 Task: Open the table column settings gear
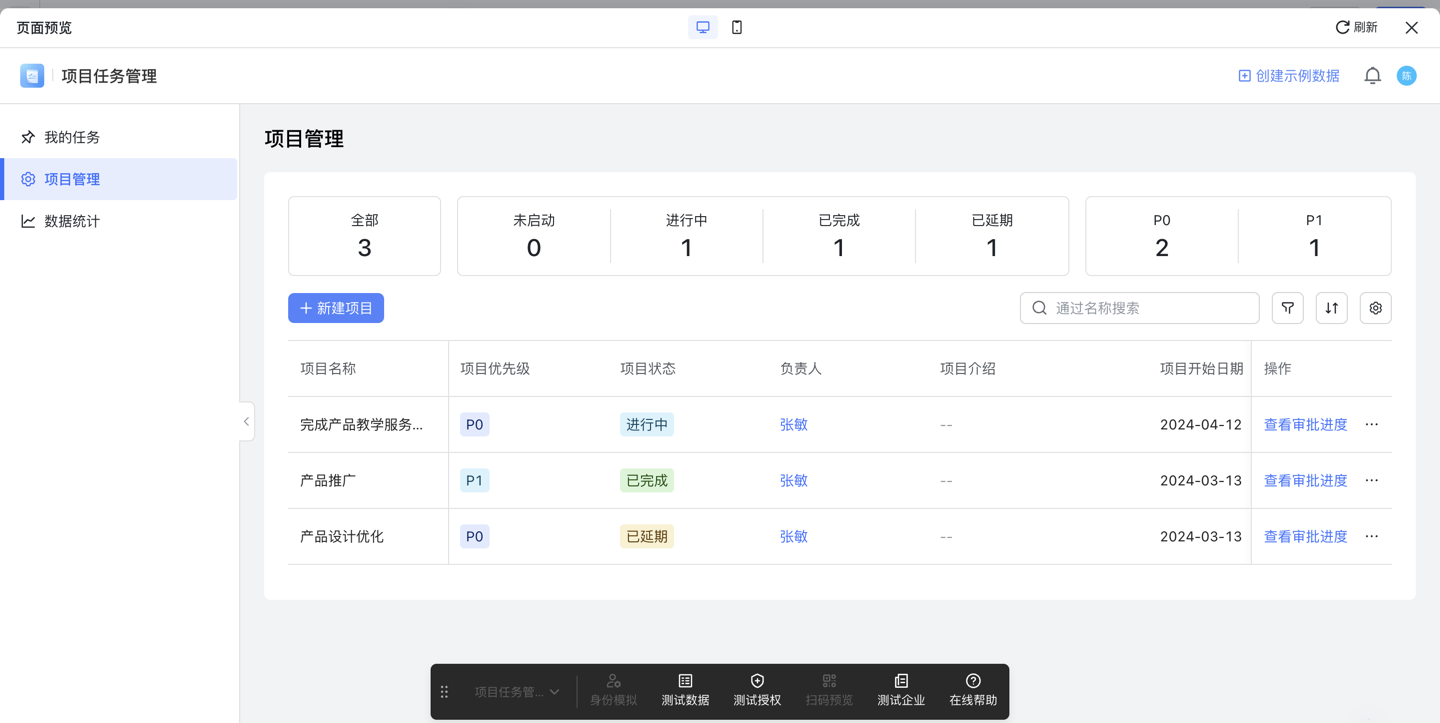click(x=1375, y=308)
